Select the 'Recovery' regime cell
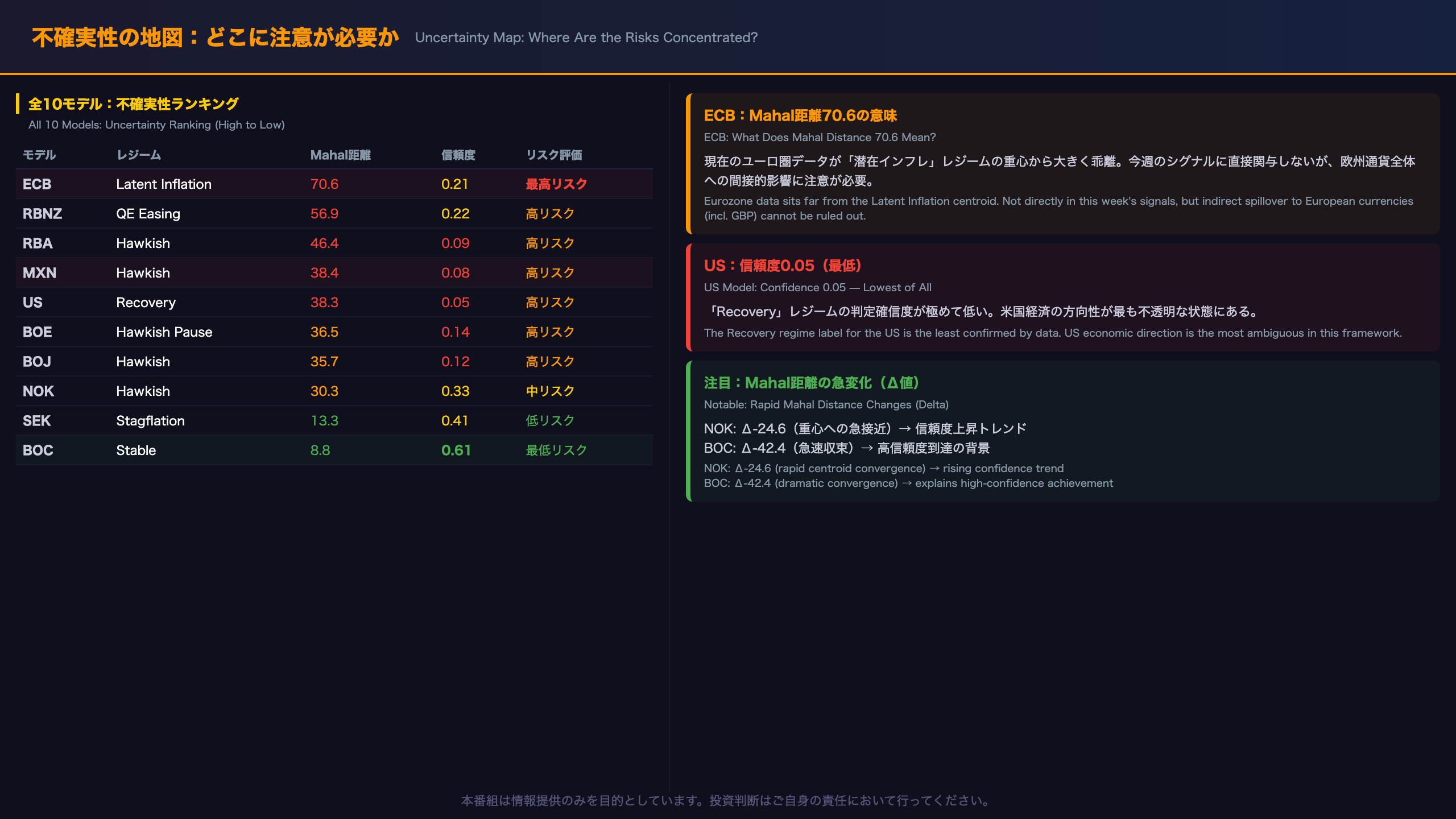The width and height of the screenshot is (1456, 819). [x=146, y=303]
